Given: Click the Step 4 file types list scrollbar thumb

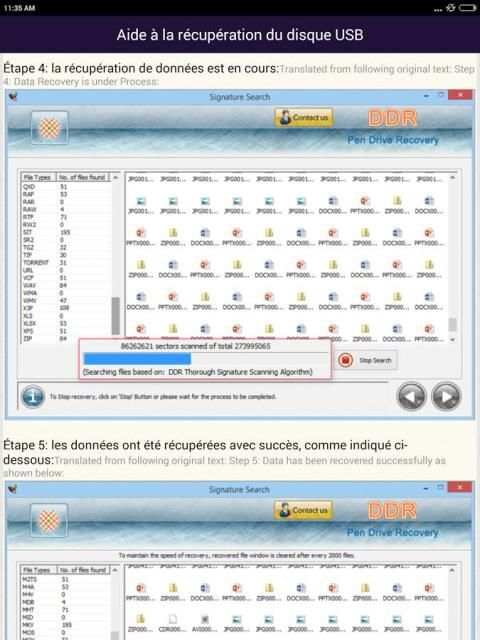Looking at the screenshot, I should [x=116, y=316].
